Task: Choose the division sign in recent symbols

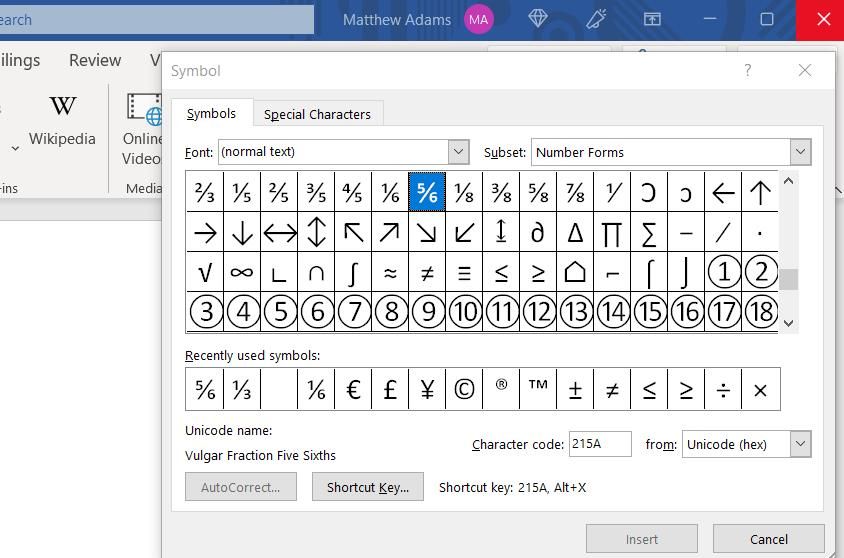Action: pyautogui.click(x=723, y=389)
